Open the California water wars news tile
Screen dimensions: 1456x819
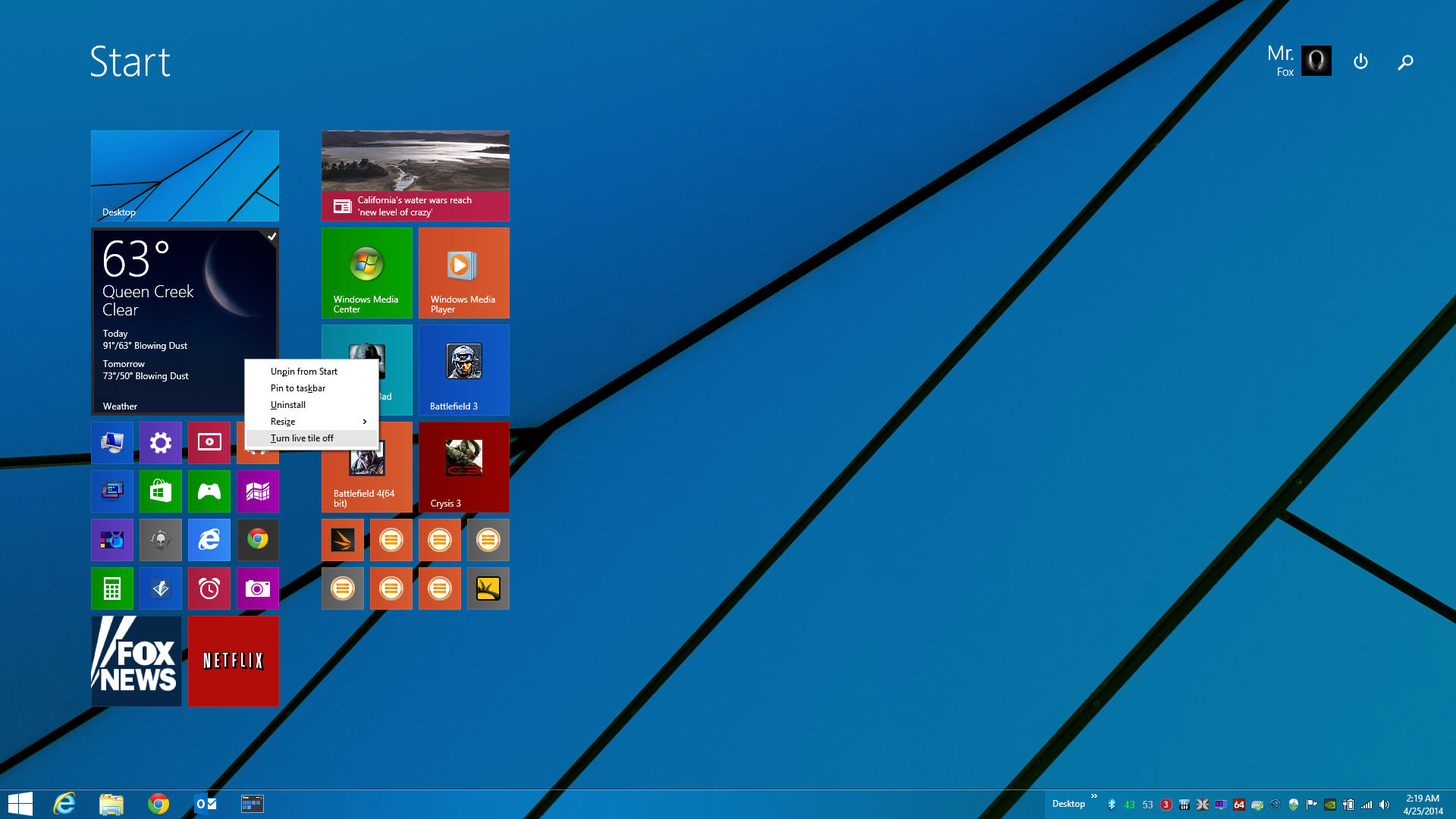[416, 176]
